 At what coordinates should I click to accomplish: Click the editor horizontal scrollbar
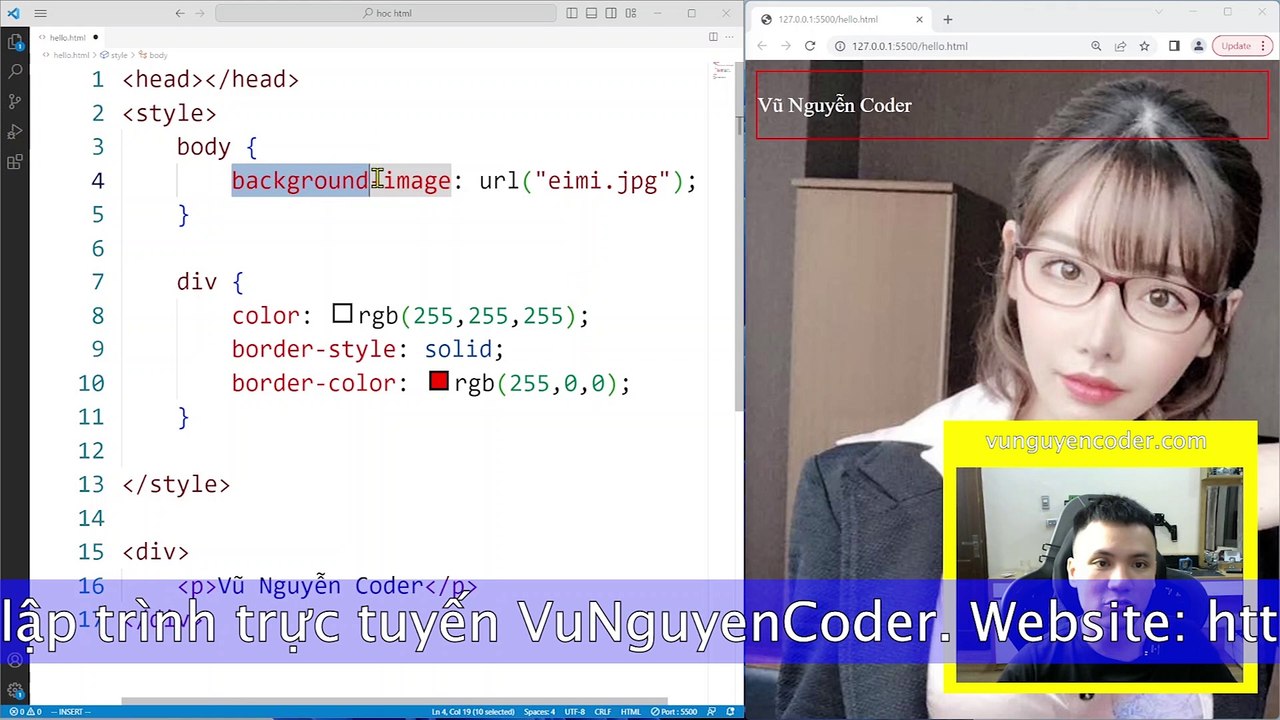395,700
